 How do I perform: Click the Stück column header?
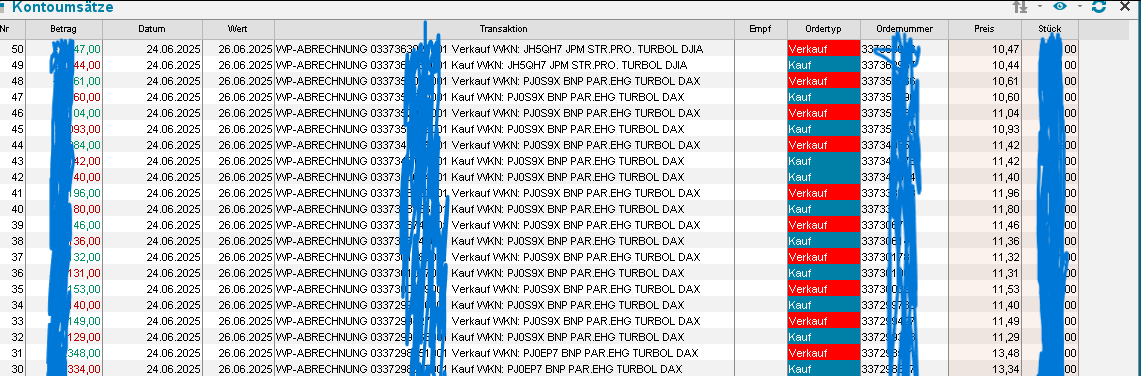pyautogui.click(x=1049, y=29)
